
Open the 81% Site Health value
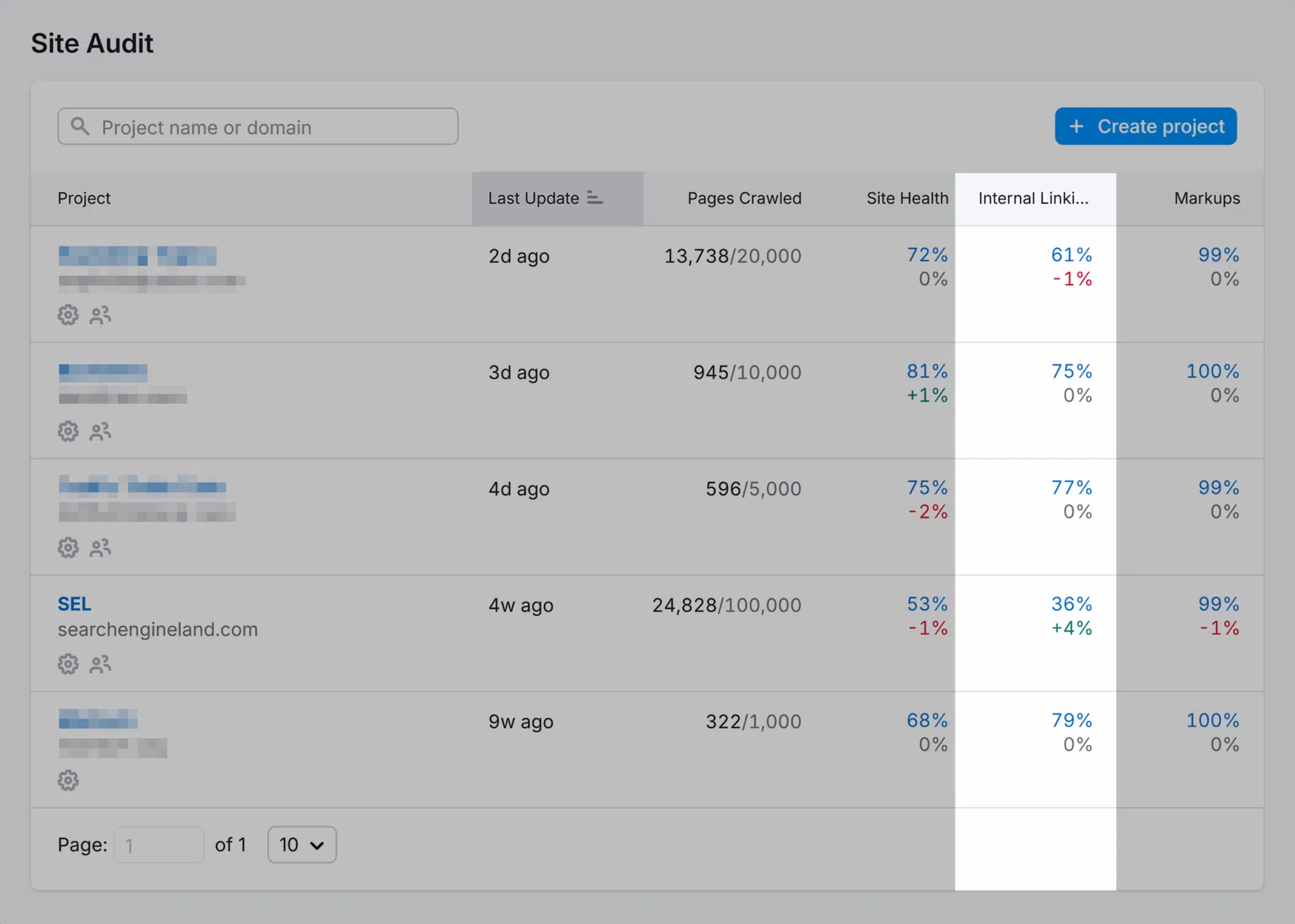click(x=927, y=371)
